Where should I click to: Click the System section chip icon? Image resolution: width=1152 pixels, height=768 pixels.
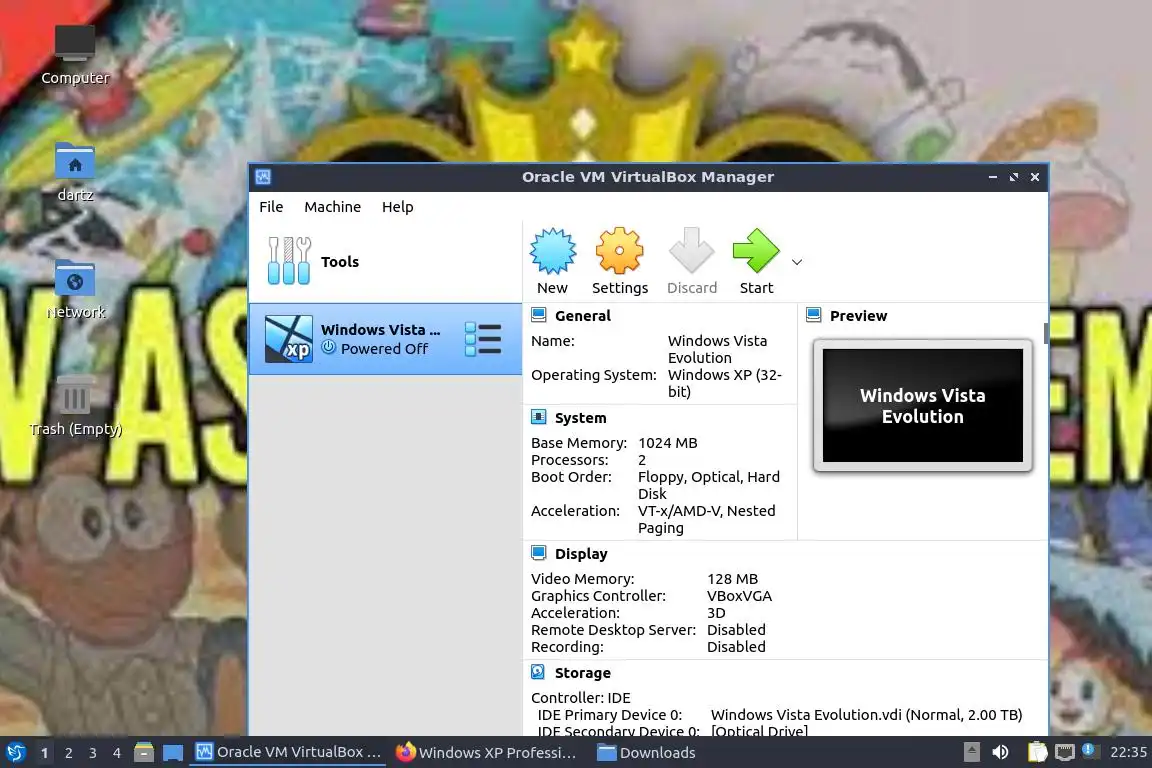[x=539, y=417]
